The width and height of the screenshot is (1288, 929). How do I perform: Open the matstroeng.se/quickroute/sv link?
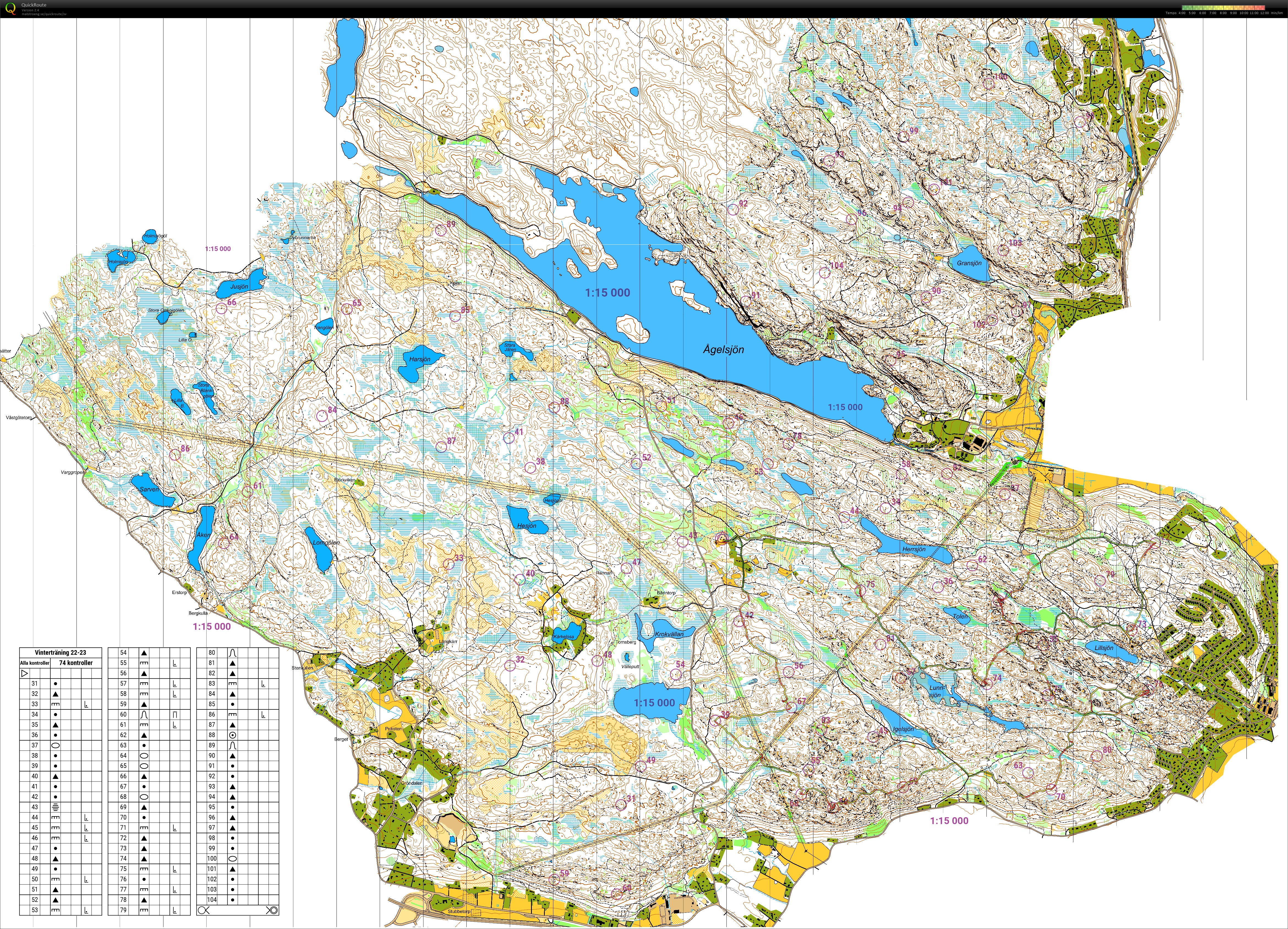coord(44,14)
